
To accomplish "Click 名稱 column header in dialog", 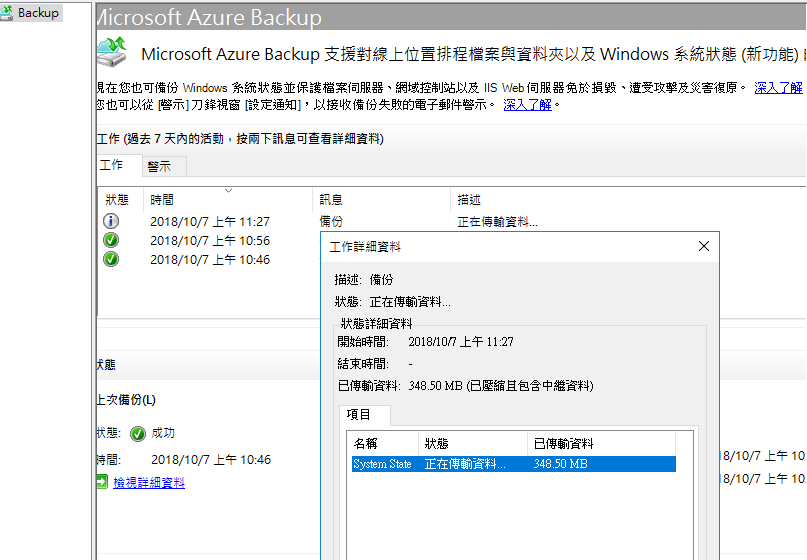I will click(384, 444).
